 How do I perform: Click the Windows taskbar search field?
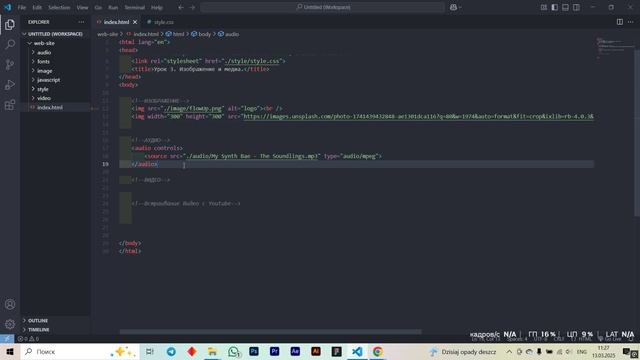80,351
